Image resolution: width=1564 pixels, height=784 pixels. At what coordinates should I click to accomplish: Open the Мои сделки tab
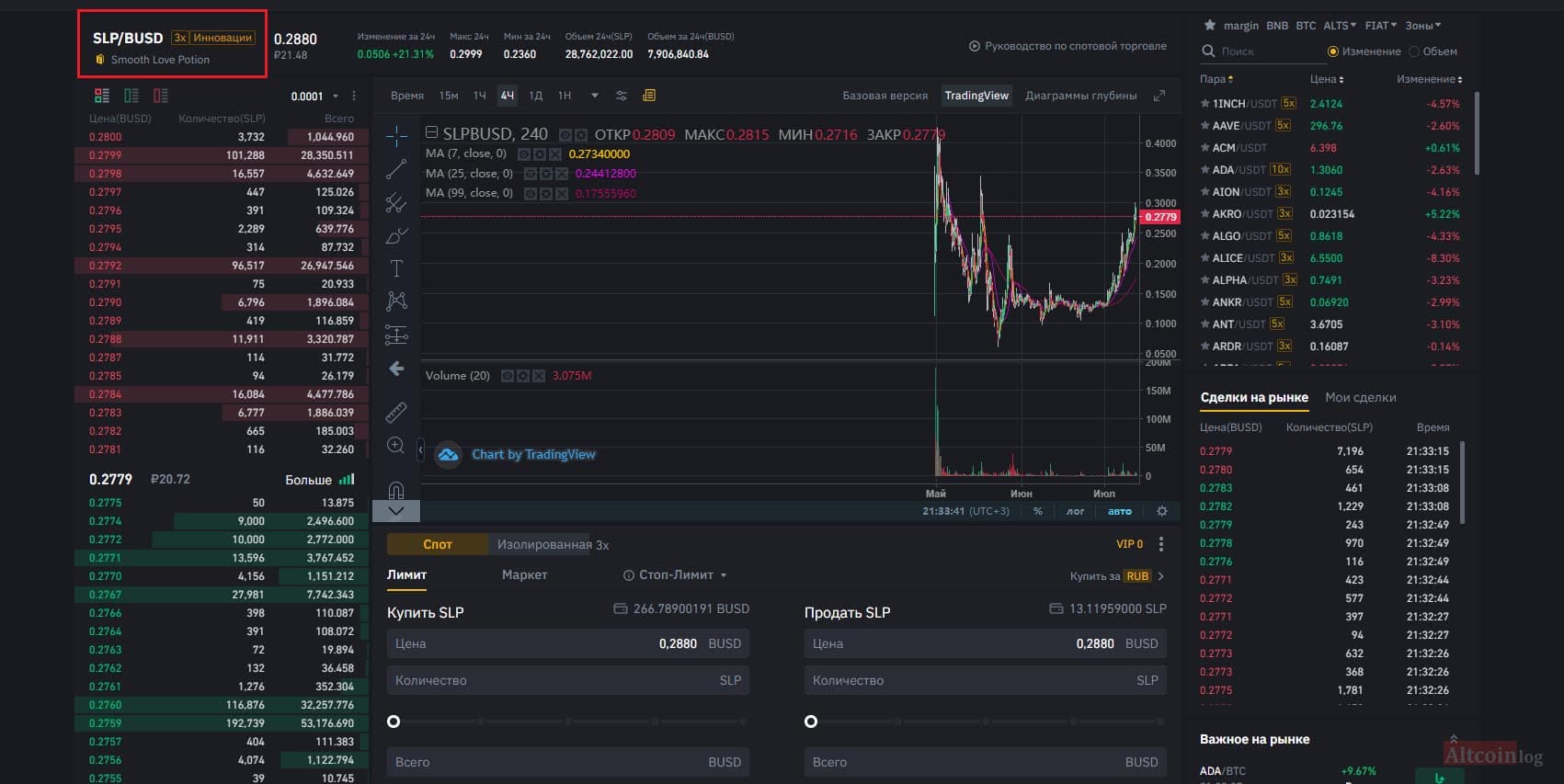[x=1360, y=398]
